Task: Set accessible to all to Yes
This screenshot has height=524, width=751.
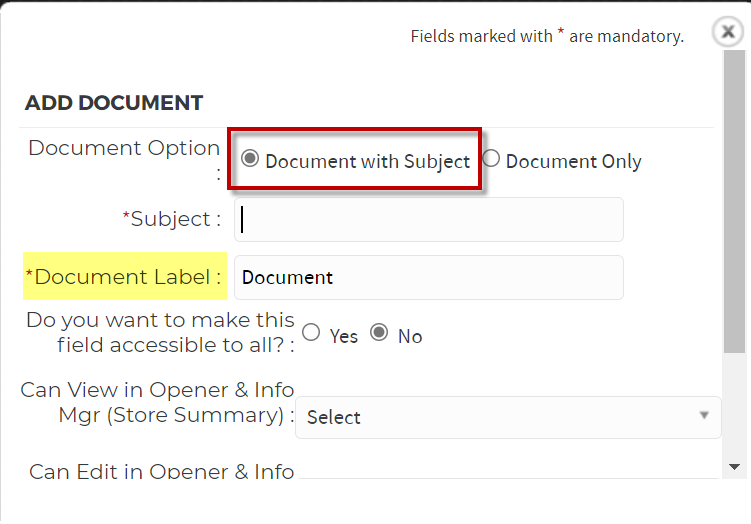Action: [311, 332]
